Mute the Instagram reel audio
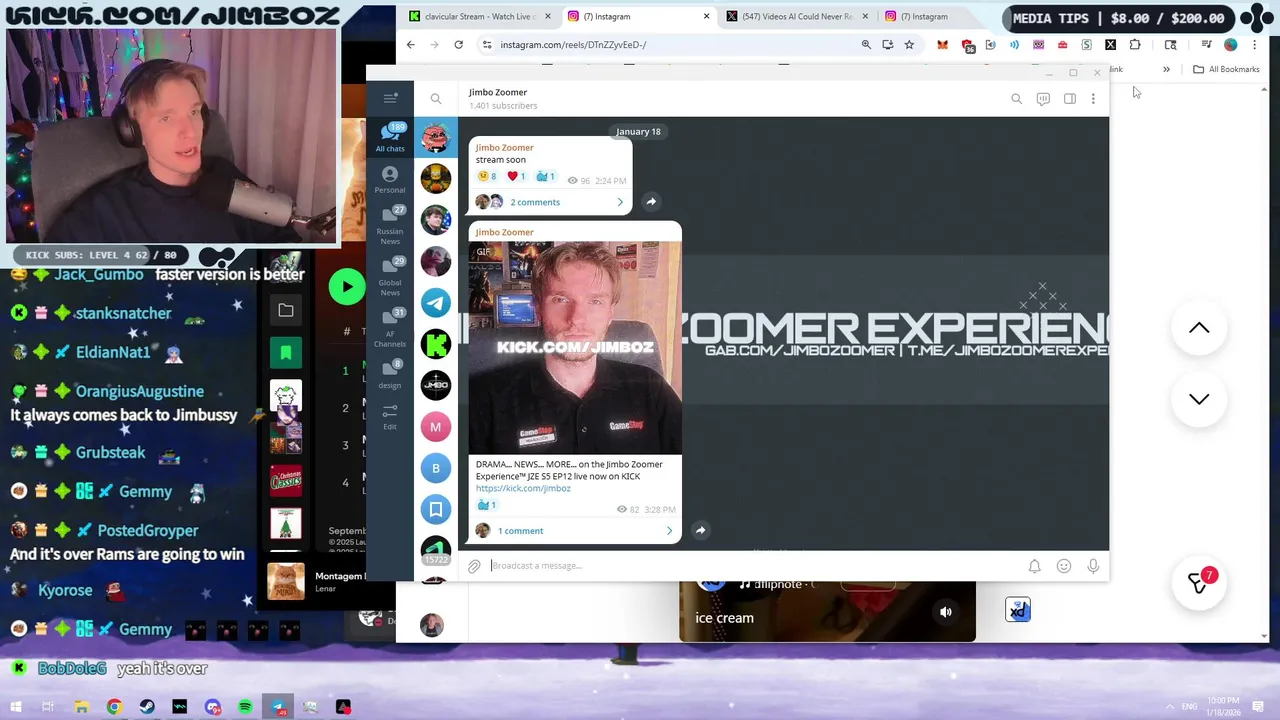This screenshot has width=1280, height=720. pyautogui.click(x=945, y=612)
